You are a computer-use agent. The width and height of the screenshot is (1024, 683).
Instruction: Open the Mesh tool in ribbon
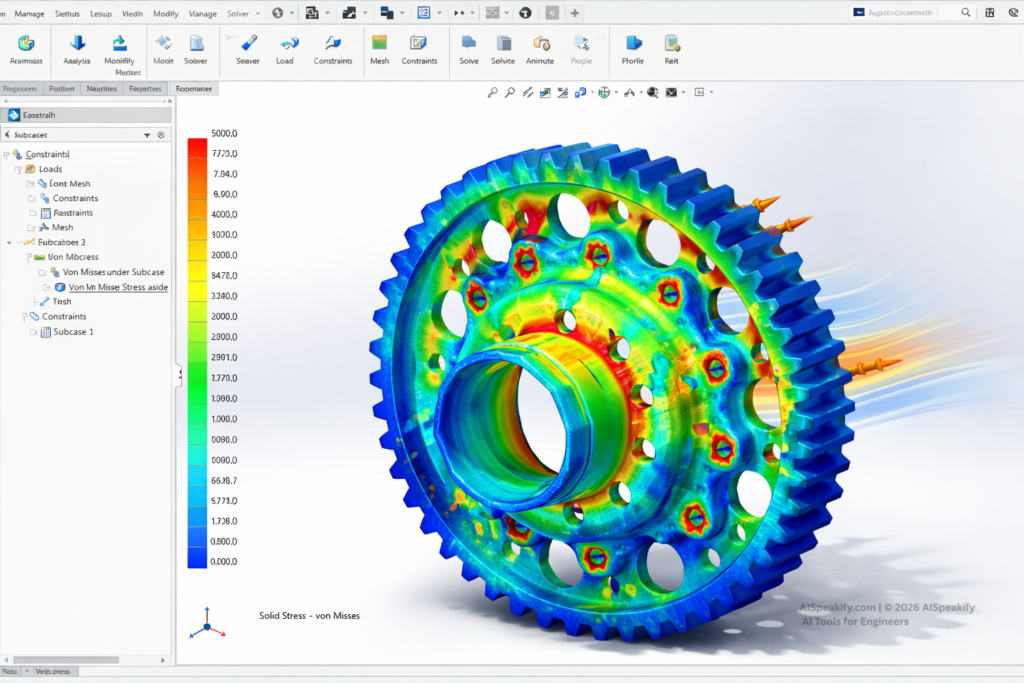pyautogui.click(x=379, y=45)
